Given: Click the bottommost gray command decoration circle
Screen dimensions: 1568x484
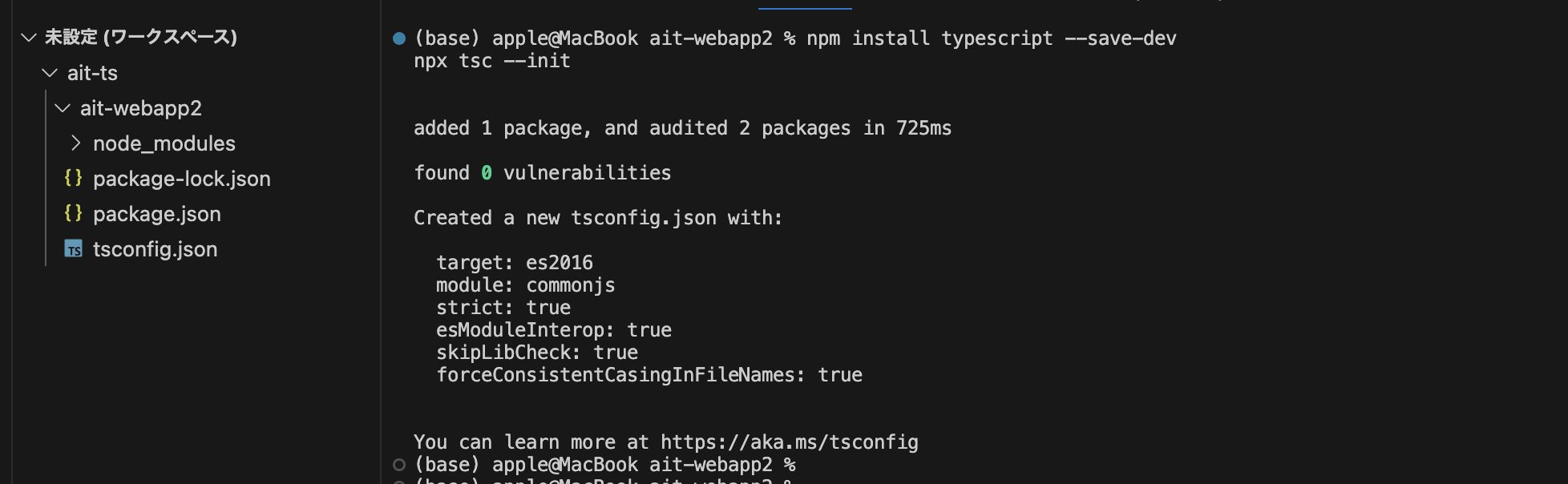Looking at the screenshot, I should coord(398,482).
